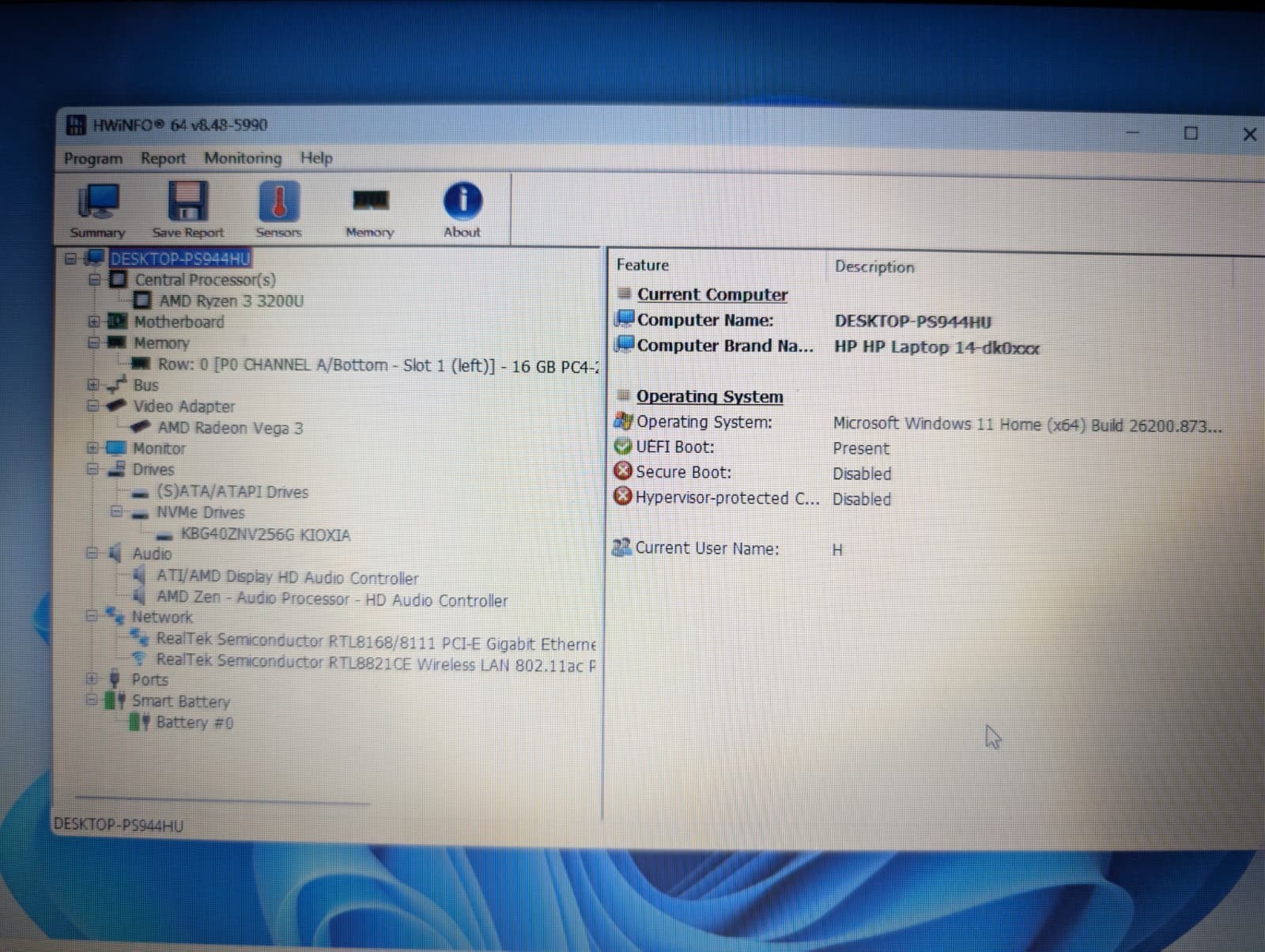Image resolution: width=1265 pixels, height=952 pixels.
Task: Open the Report menu
Action: 163,158
